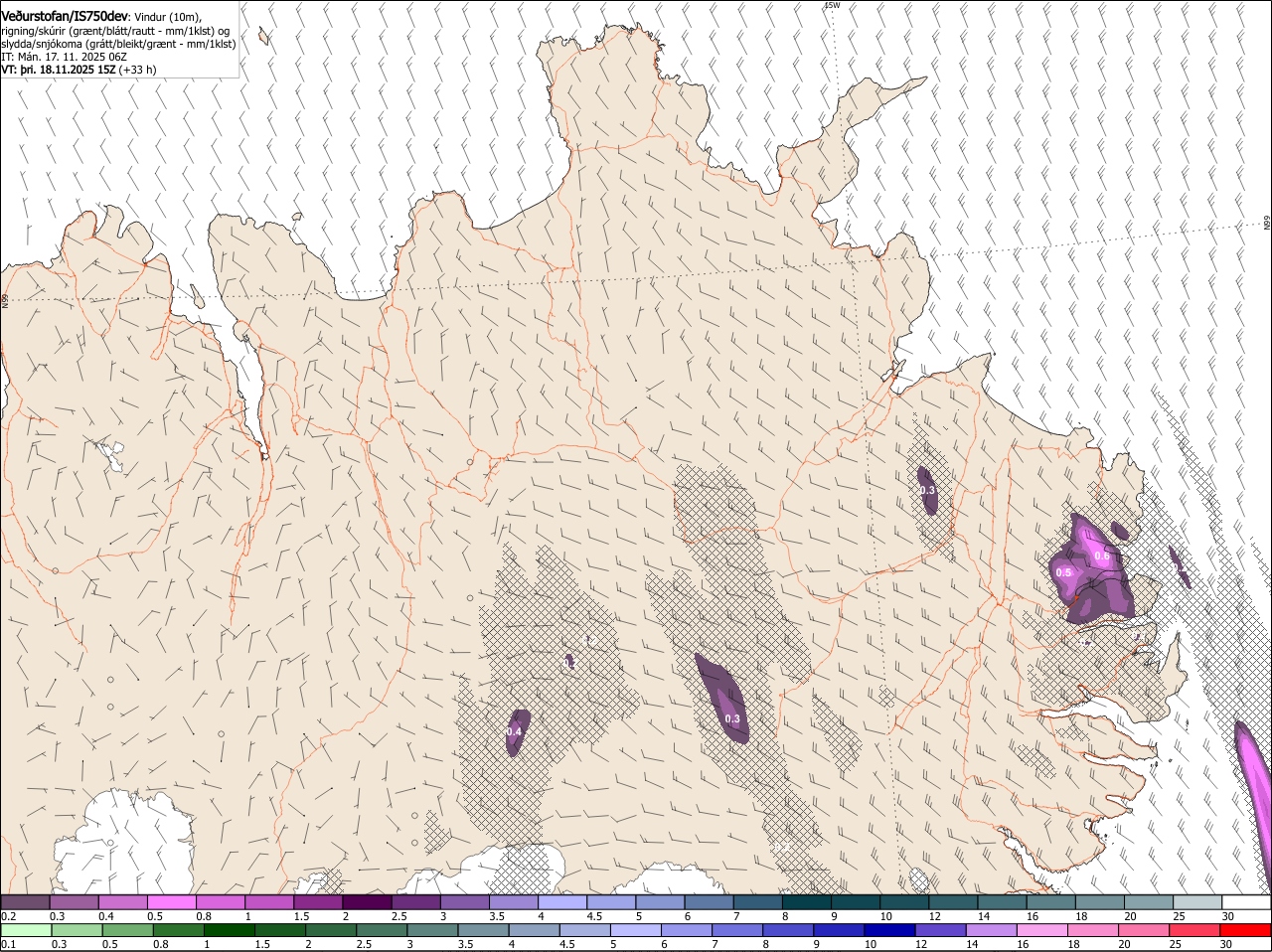This screenshot has height=952, width=1272.
Task: Click the lower legend swatch starting at 14
Action: [x=992, y=930]
